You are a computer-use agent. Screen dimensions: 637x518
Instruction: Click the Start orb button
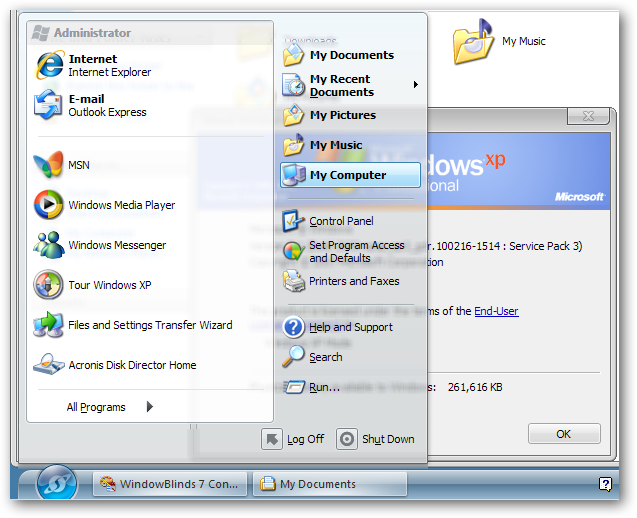pos(57,484)
